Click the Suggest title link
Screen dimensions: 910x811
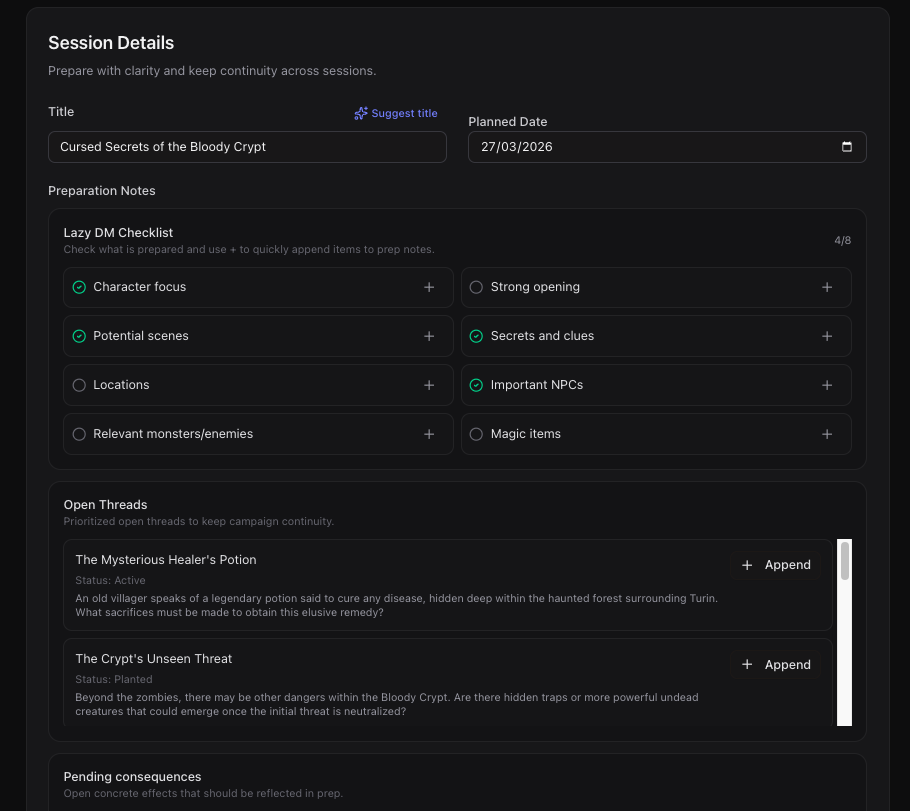pyautogui.click(x=396, y=113)
